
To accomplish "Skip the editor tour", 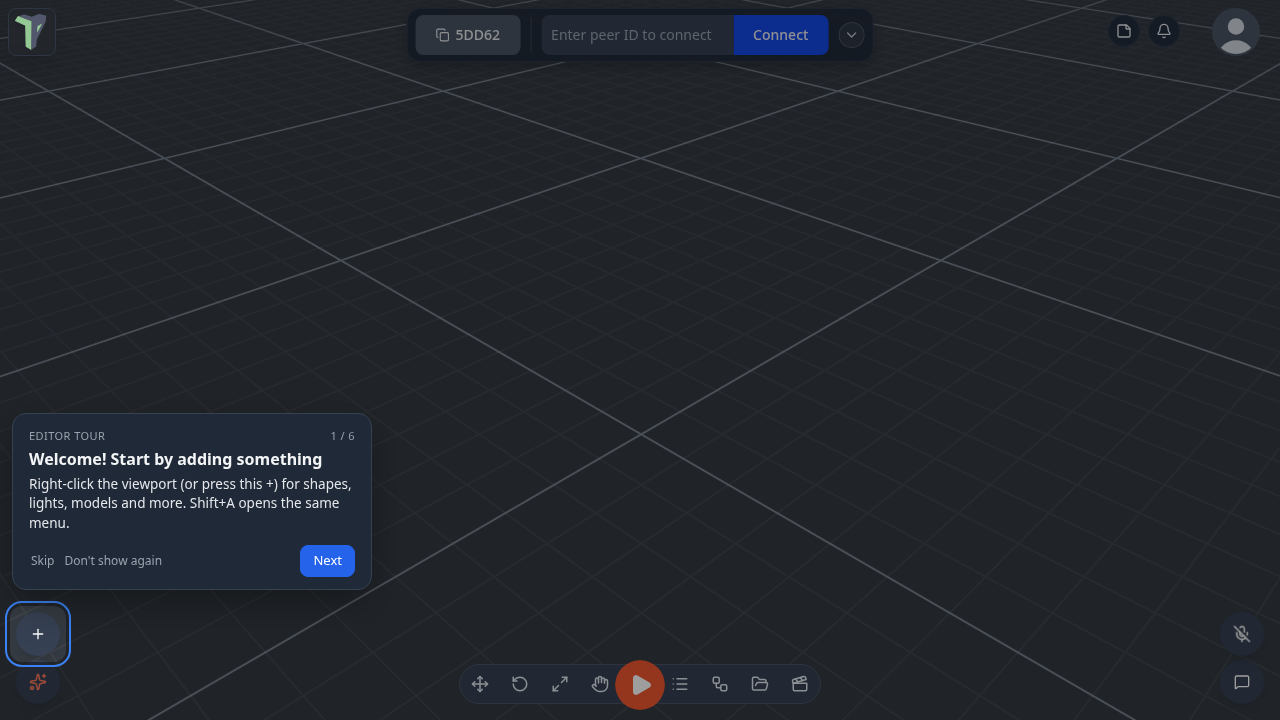I will [x=42, y=561].
